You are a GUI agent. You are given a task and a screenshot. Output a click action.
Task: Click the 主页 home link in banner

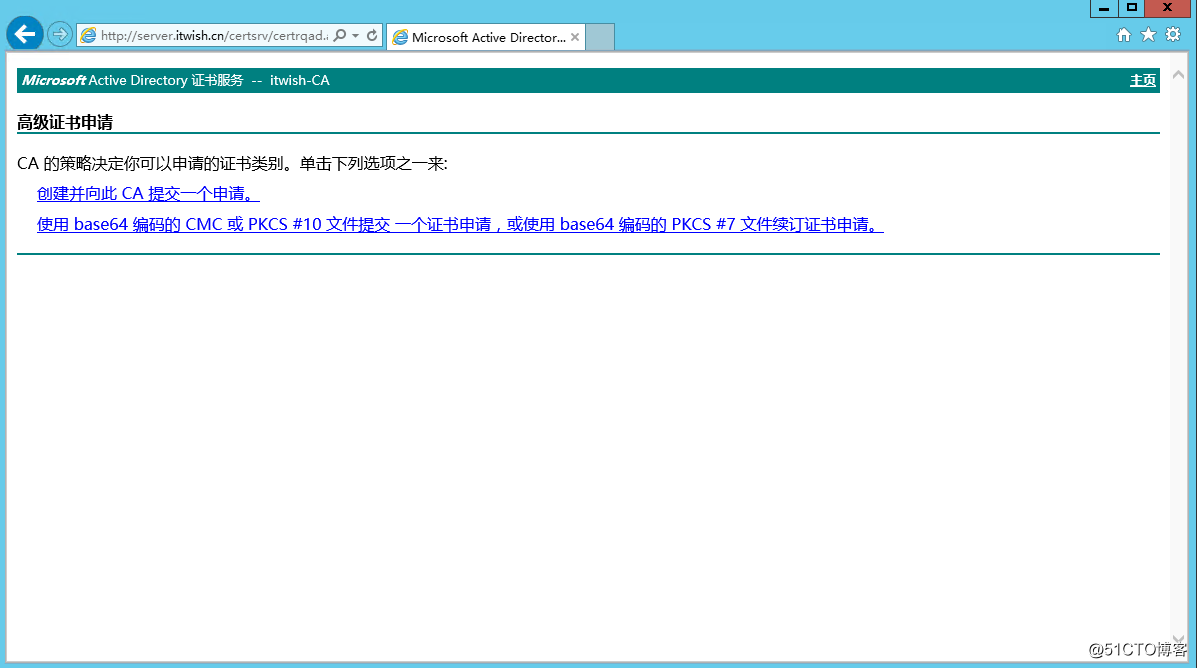pyautogui.click(x=1143, y=80)
